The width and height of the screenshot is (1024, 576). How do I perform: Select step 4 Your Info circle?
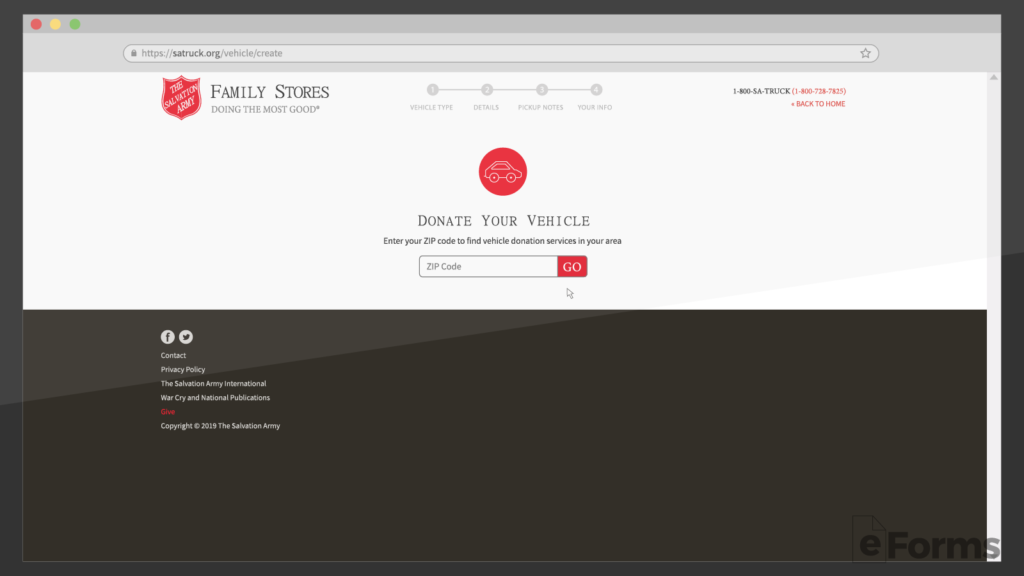pyautogui.click(x=596, y=90)
